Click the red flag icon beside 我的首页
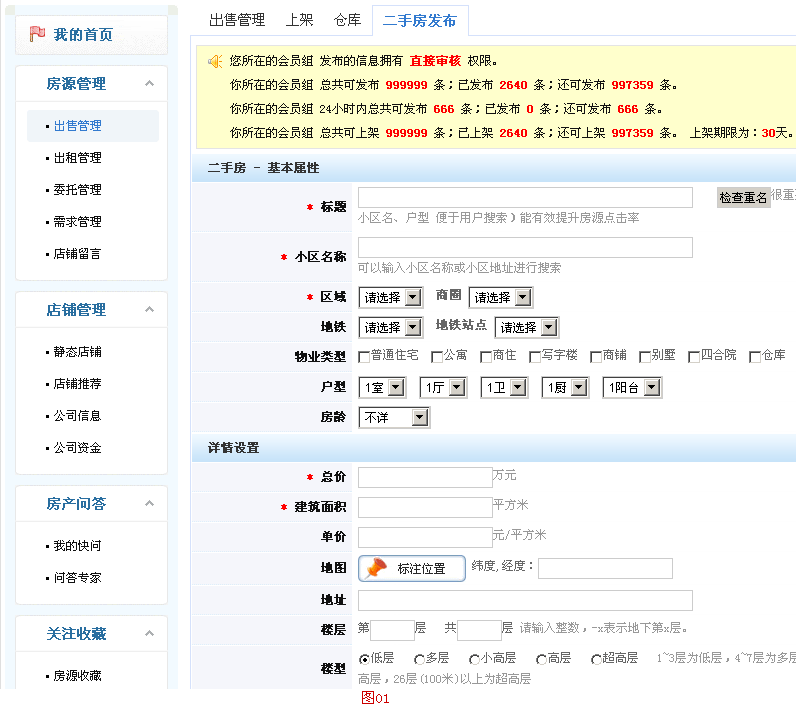Image resolution: width=797 pixels, height=709 pixels. click(x=37, y=34)
